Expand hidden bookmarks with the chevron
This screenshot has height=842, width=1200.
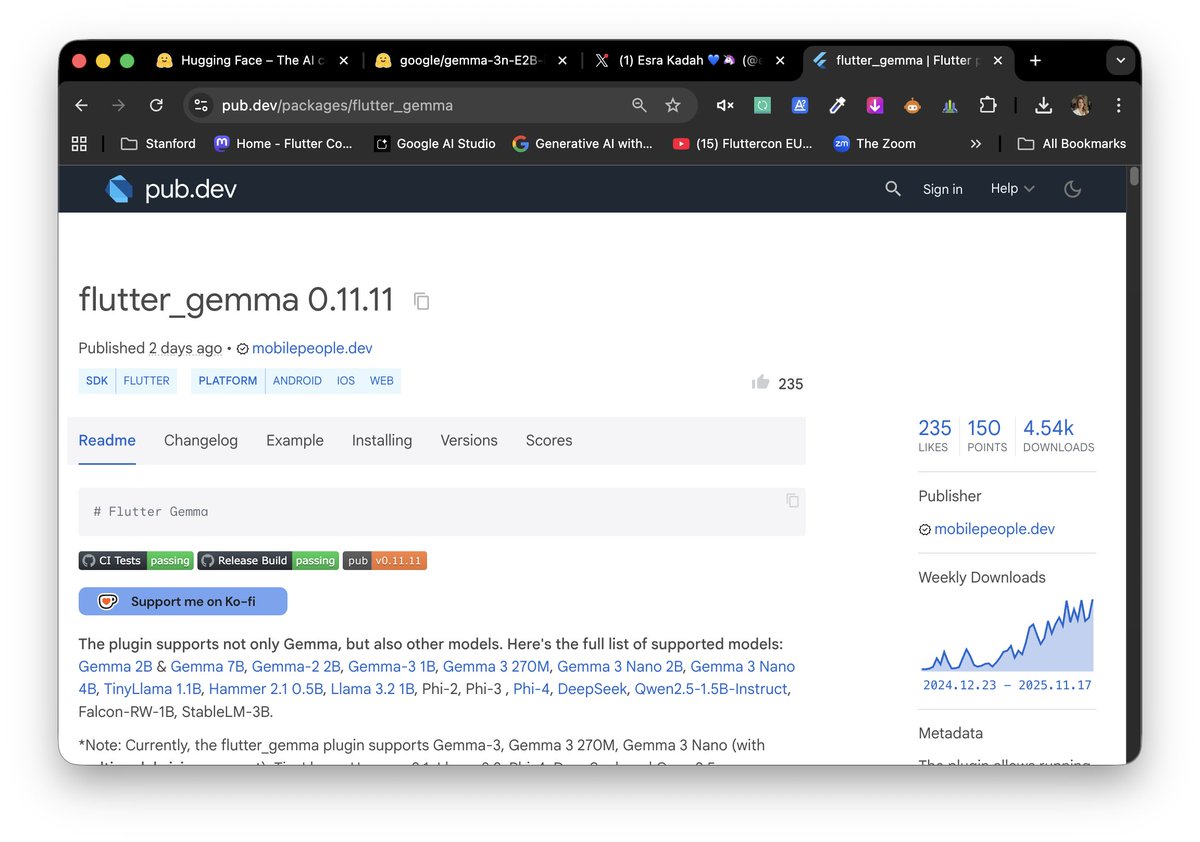[x=975, y=143]
